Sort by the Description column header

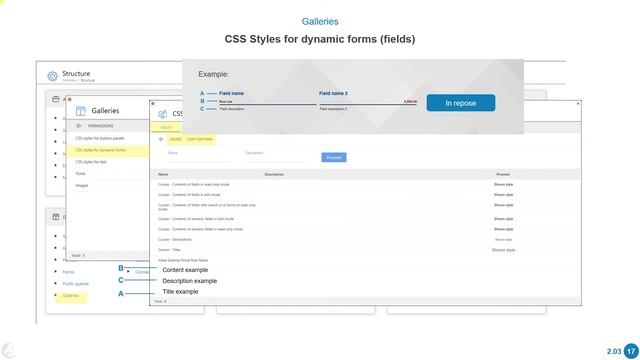(x=274, y=175)
